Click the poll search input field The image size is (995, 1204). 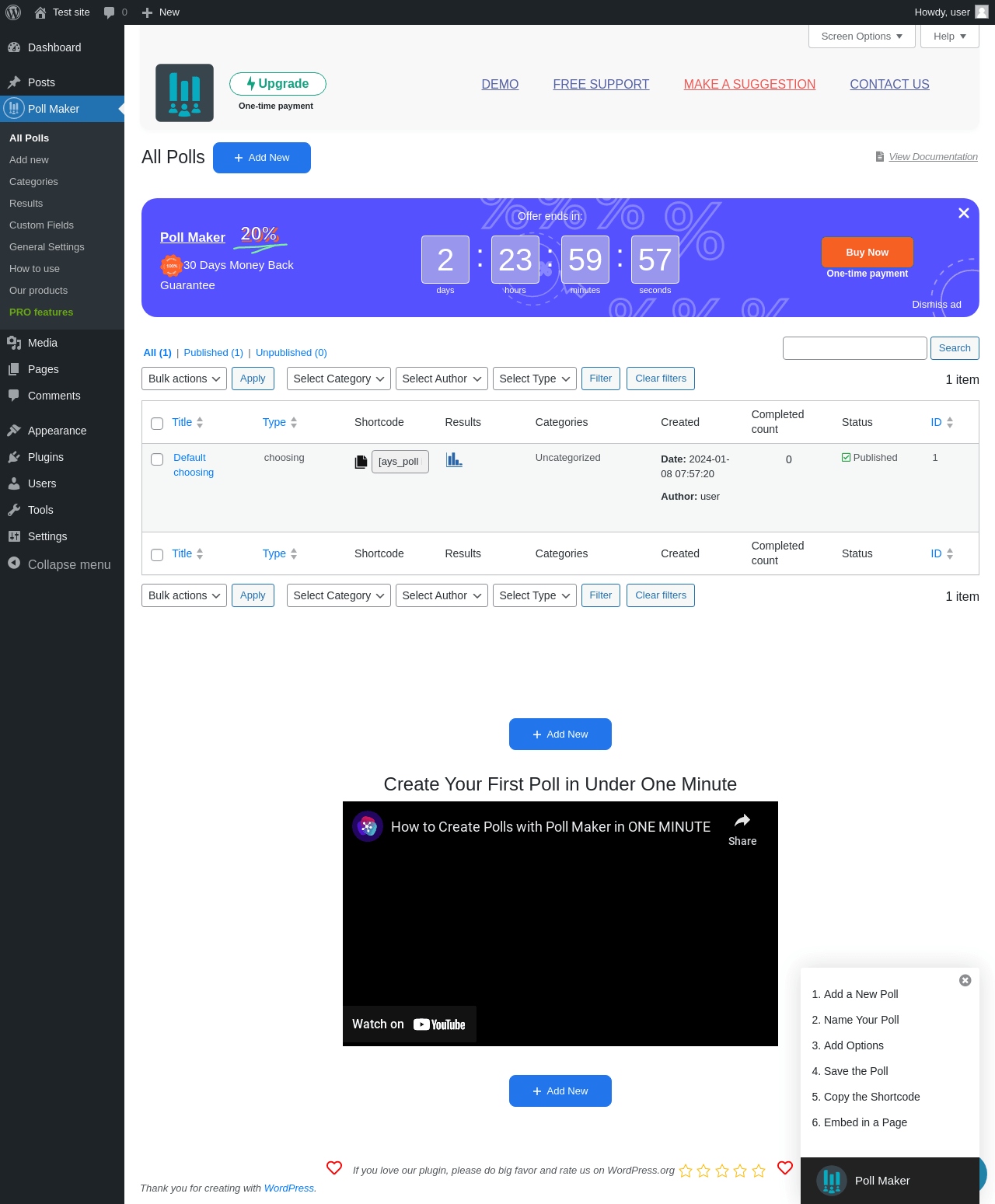click(855, 348)
